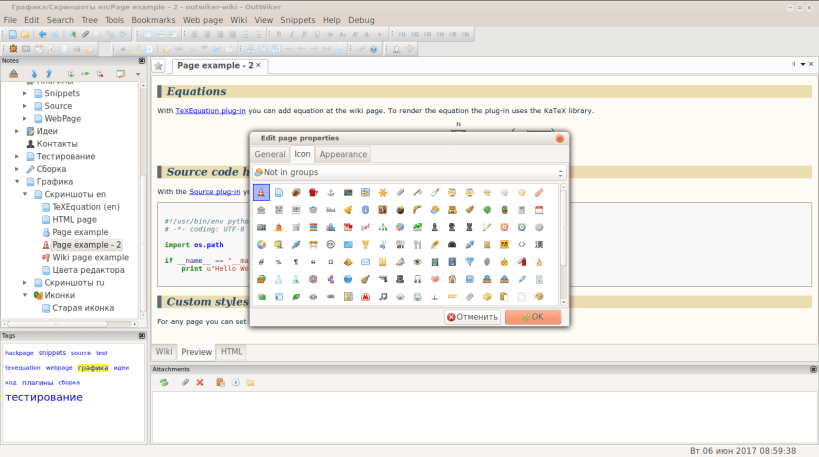
Task: Click the red X in the Attachments toolbar
Action: [200, 383]
